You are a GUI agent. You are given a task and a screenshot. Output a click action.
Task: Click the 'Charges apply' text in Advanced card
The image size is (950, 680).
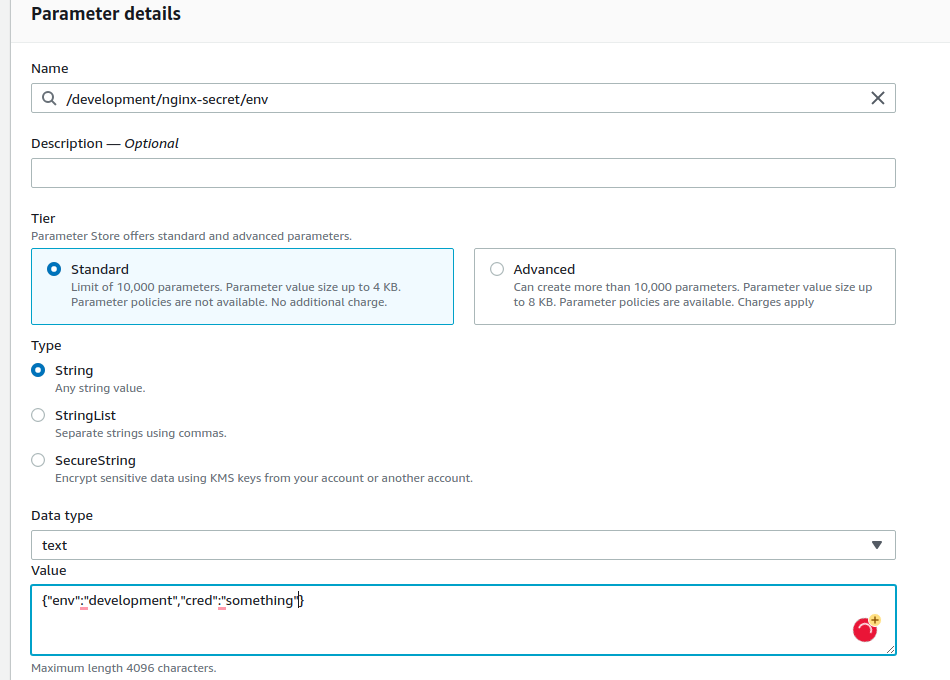775,302
